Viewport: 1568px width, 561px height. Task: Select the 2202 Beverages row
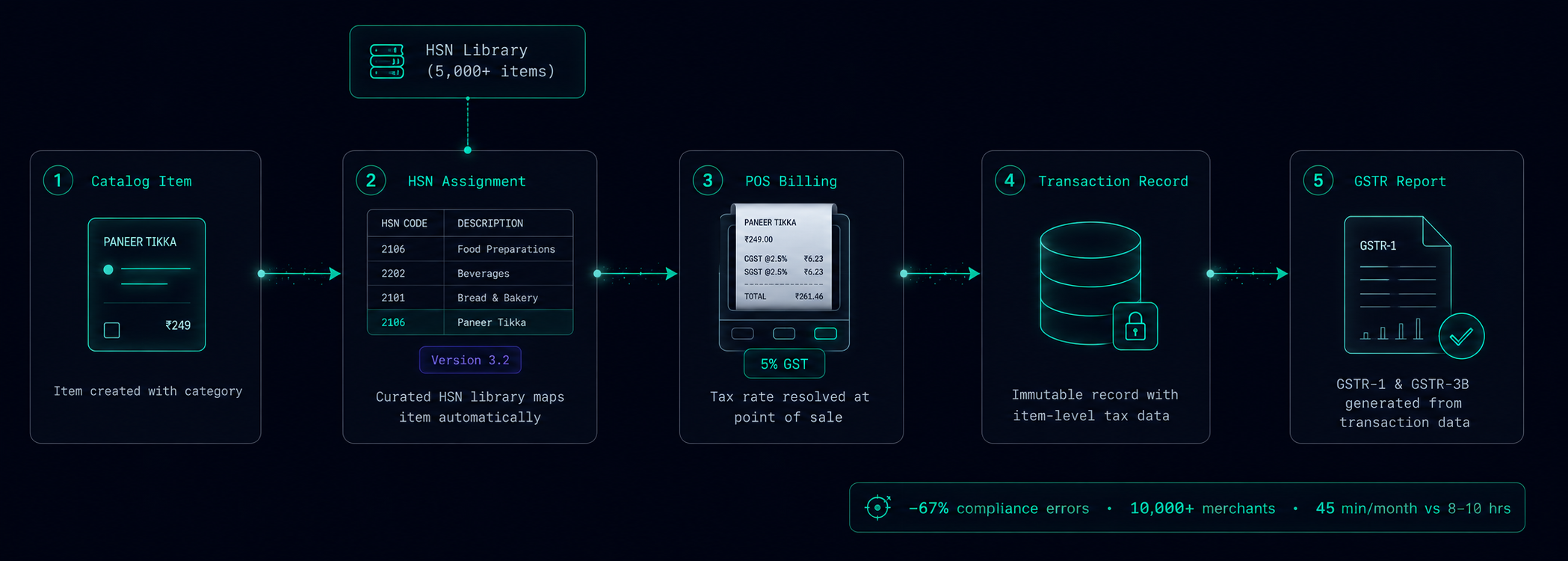tap(470, 273)
